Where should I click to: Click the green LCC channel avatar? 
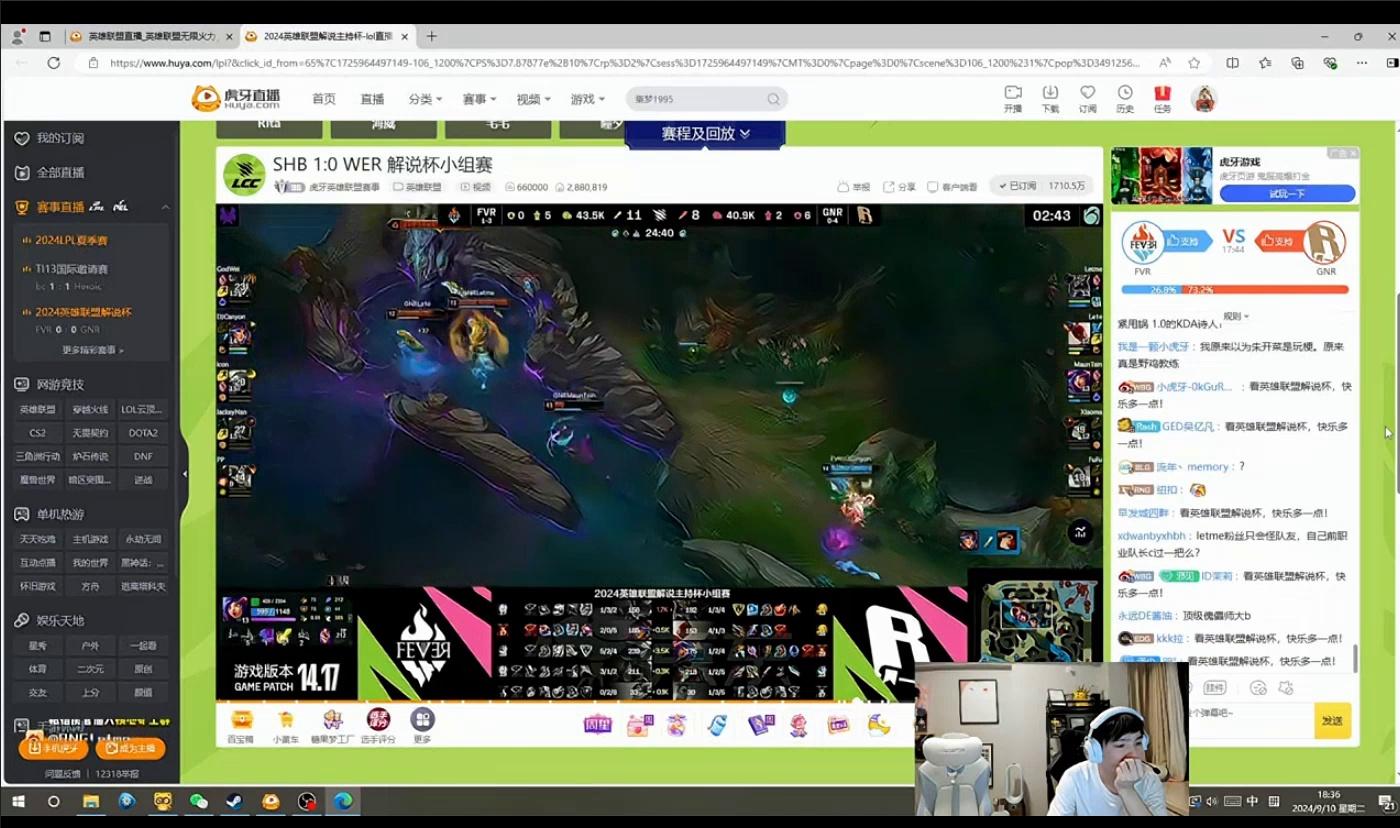(244, 174)
